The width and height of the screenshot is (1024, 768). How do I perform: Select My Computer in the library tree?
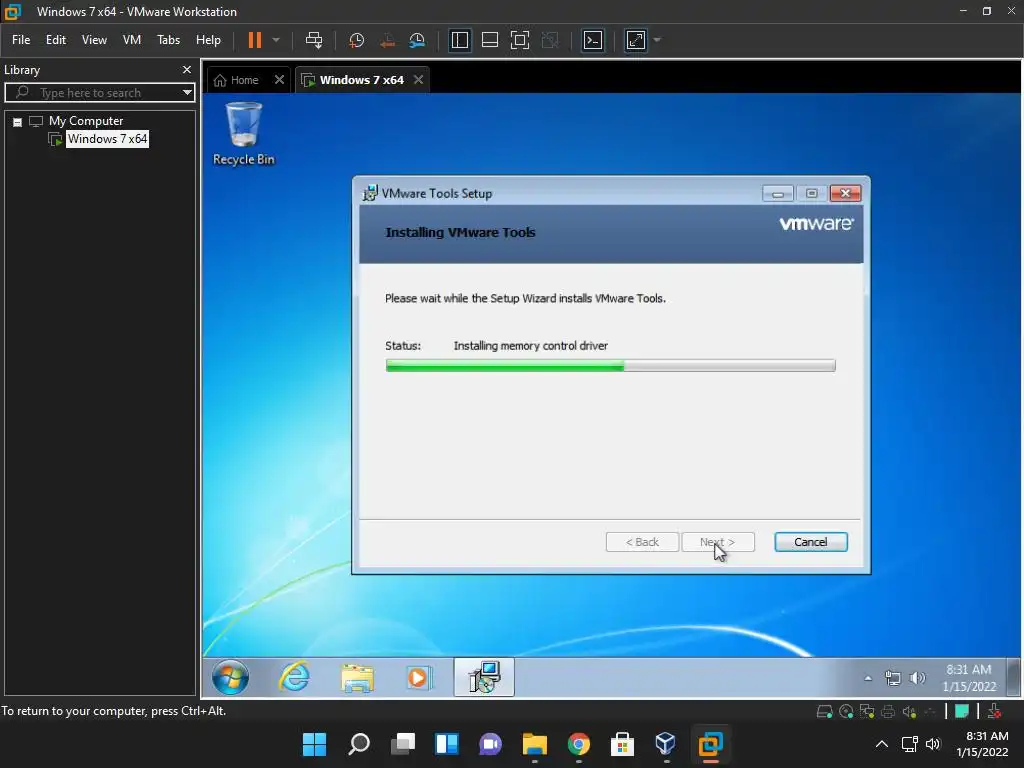pyautogui.click(x=86, y=121)
